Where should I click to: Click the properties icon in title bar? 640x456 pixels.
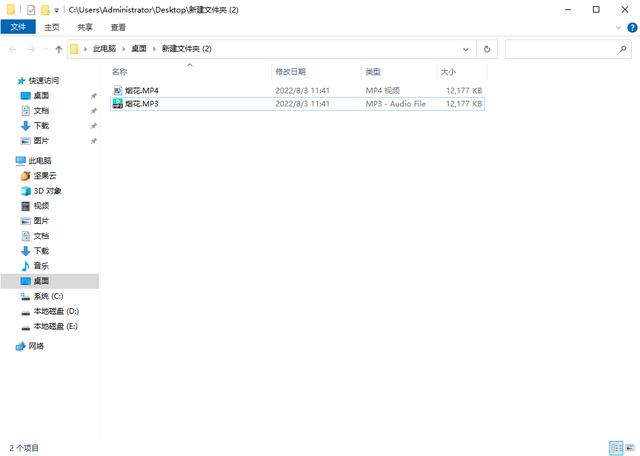click(x=31, y=9)
